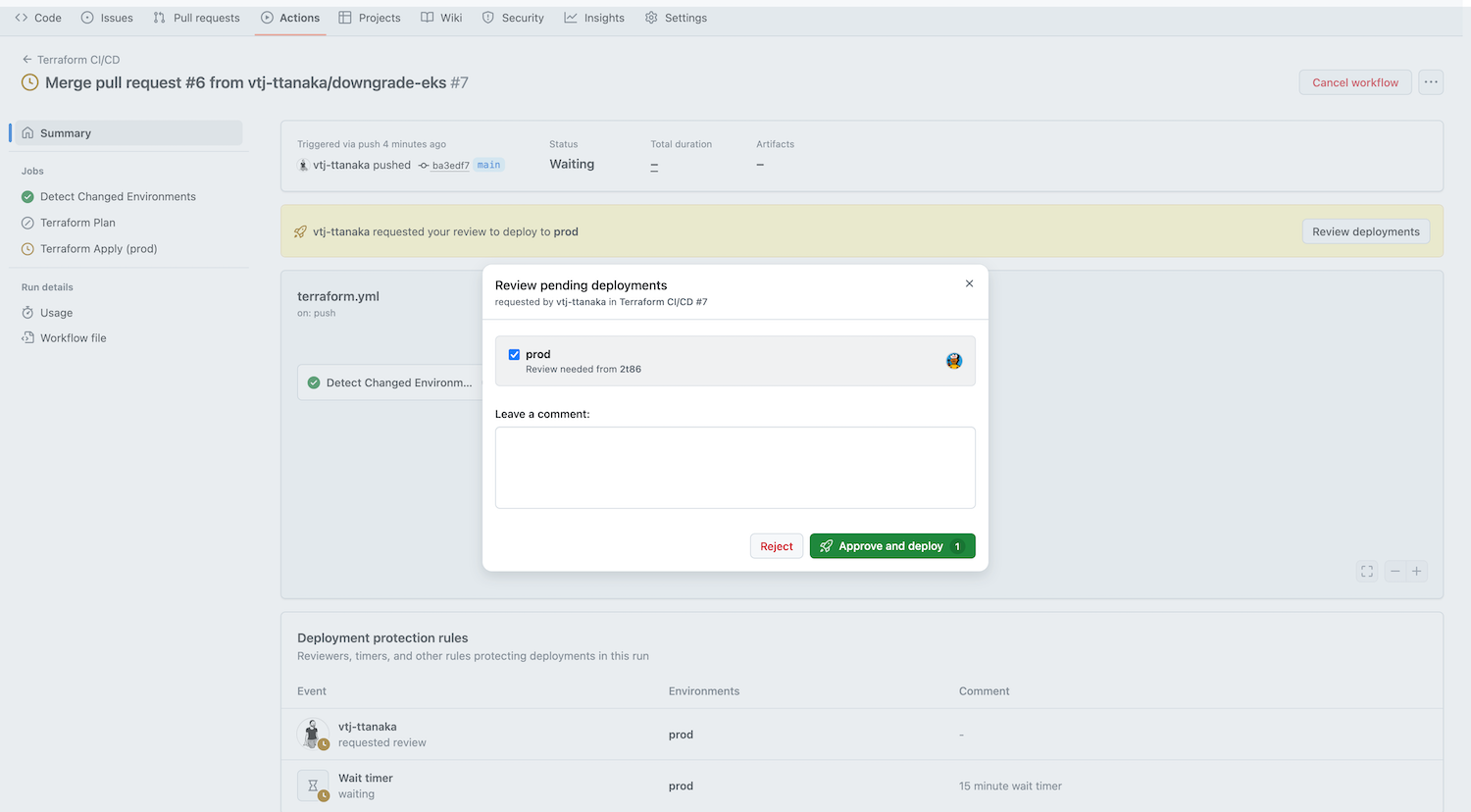The width and height of the screenshot is (1471, 812).
Task: Open the Insights tab
Action: click(x=594, y=18)
